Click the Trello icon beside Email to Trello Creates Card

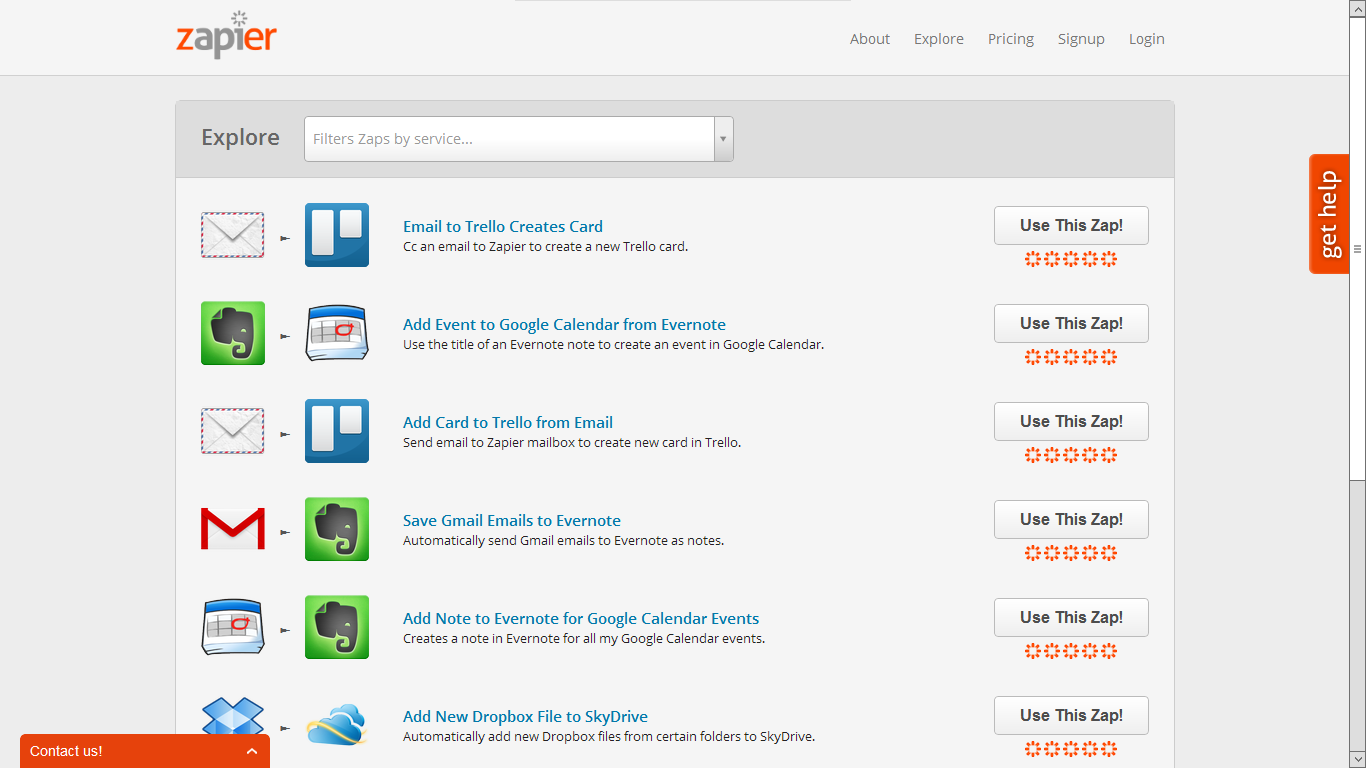click(336, 235)
